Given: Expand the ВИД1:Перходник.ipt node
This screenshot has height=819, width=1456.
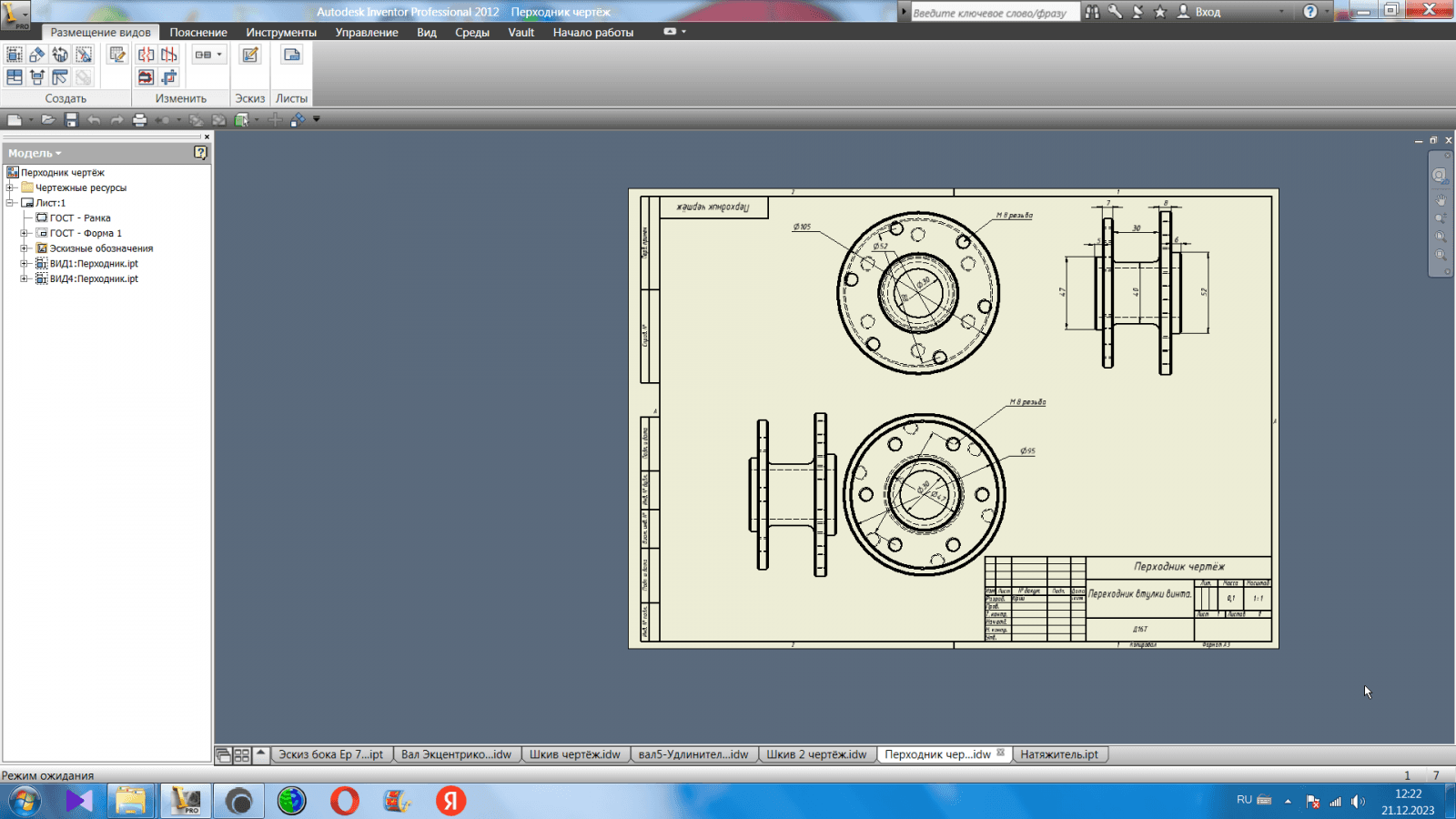Looking at the screenshot, I should point(25,264).
